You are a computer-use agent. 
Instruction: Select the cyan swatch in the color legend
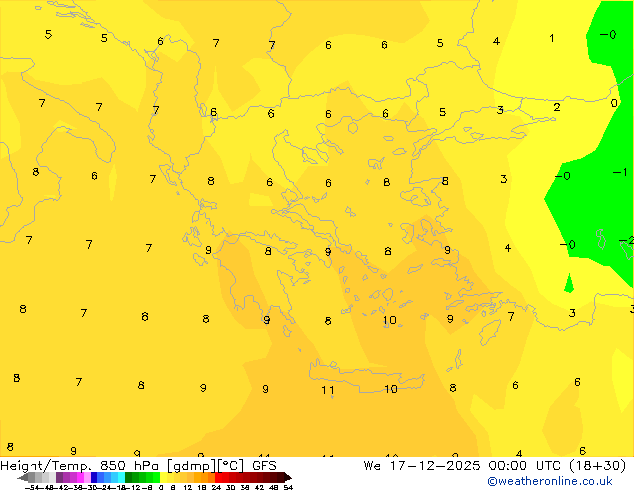point(121,477)
